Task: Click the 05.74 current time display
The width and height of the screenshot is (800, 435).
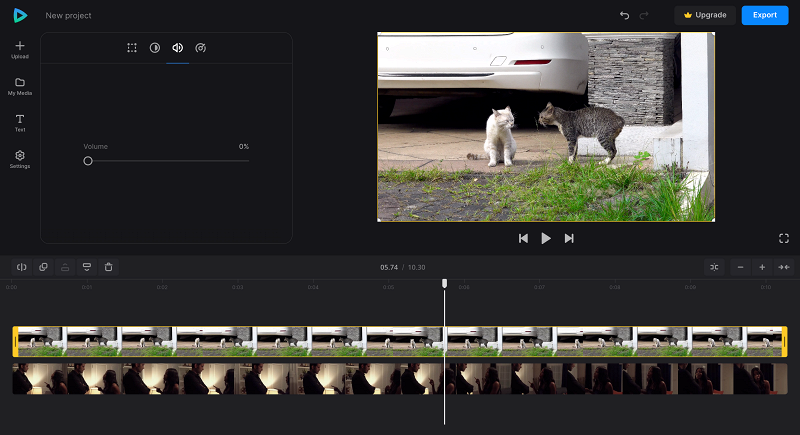Action: click(389, 268)
